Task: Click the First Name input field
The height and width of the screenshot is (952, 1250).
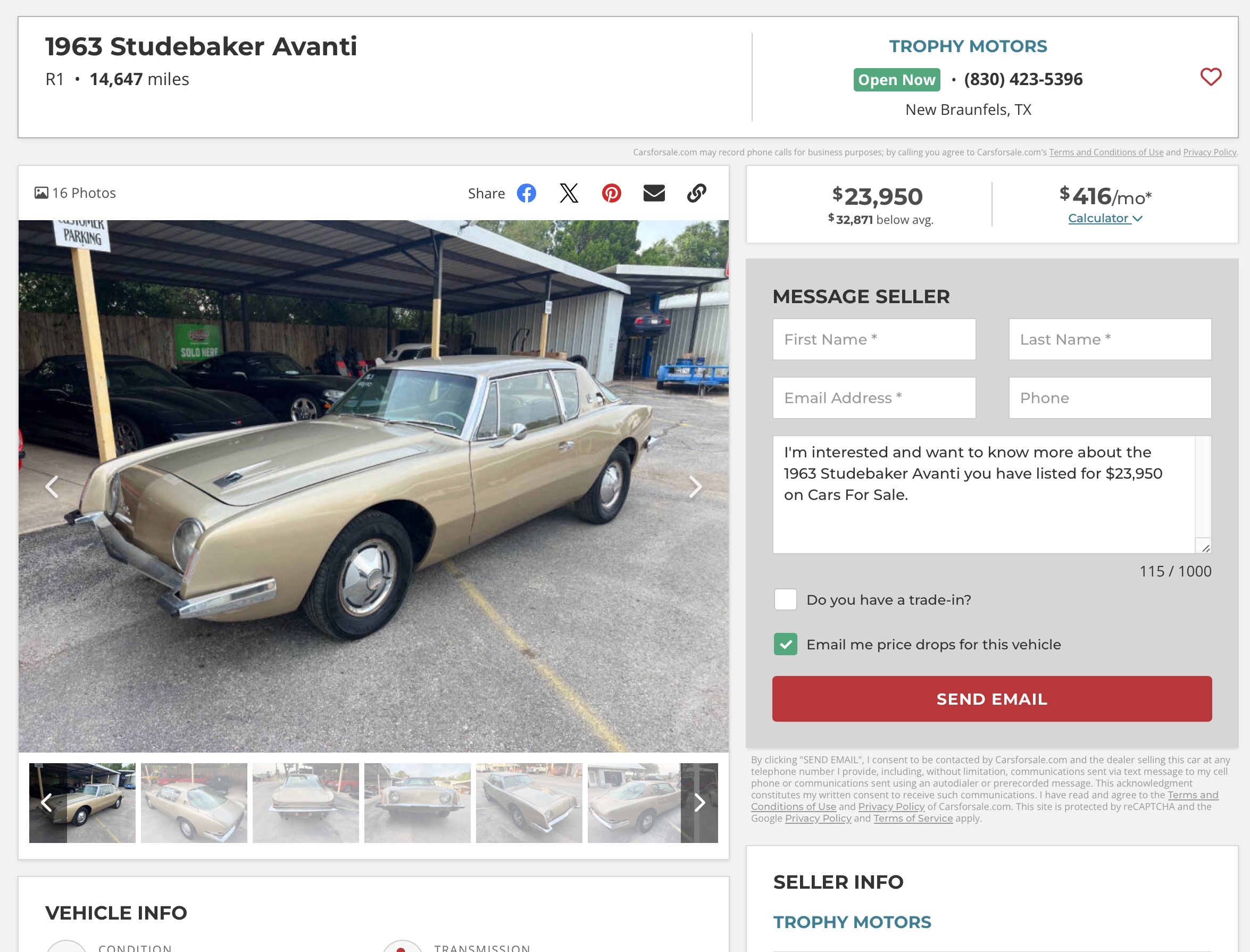Action: tap(874, 339)
